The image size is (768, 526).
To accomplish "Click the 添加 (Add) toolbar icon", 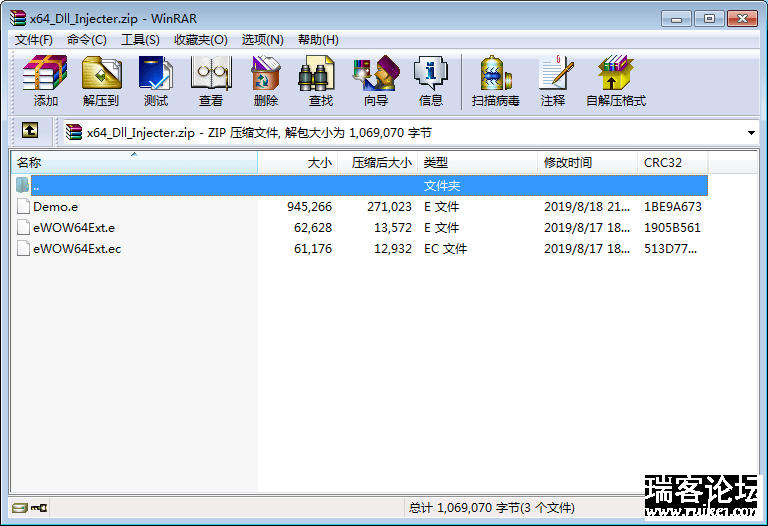I will (x=45, y=72).
